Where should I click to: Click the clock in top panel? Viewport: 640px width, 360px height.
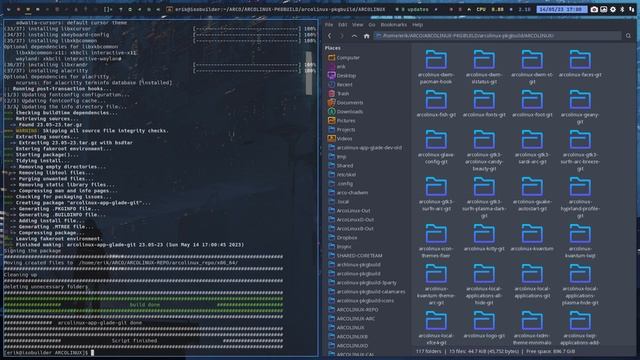click(x=561, y=9)
